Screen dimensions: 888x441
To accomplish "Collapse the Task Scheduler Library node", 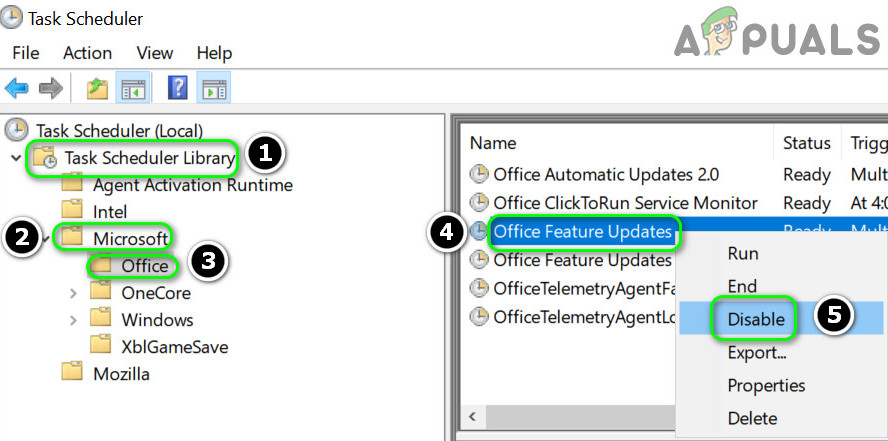I will click(15, 157).
